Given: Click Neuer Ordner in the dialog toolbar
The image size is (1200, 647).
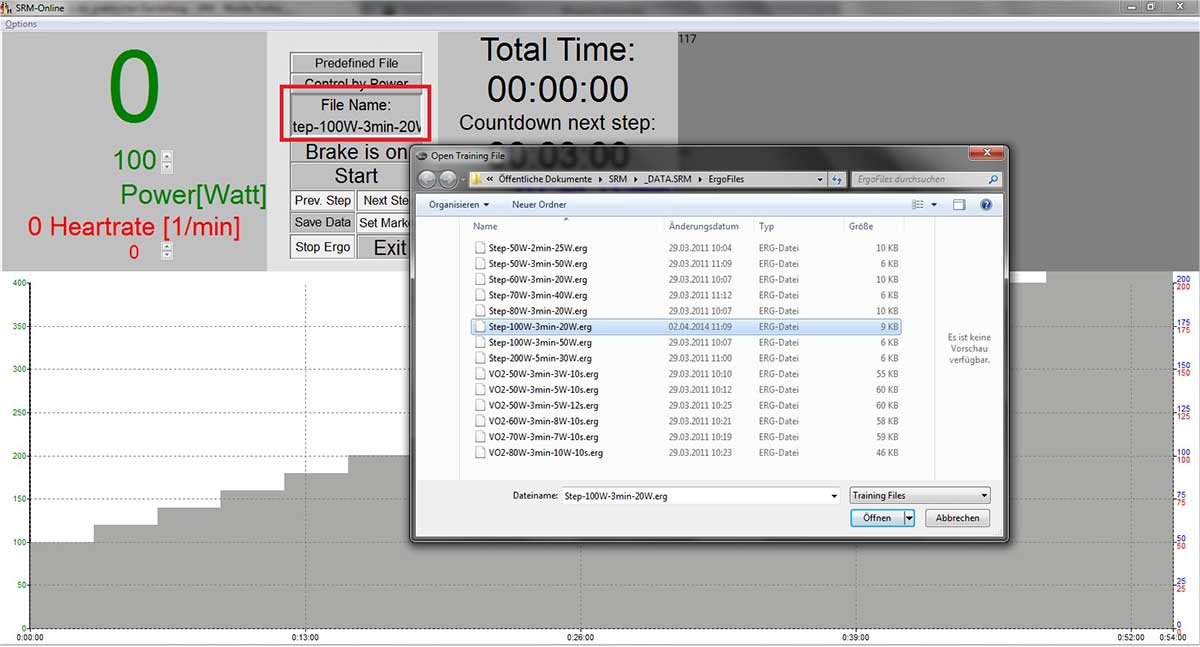Looking at the screenshot, I should tap(539, 205).
